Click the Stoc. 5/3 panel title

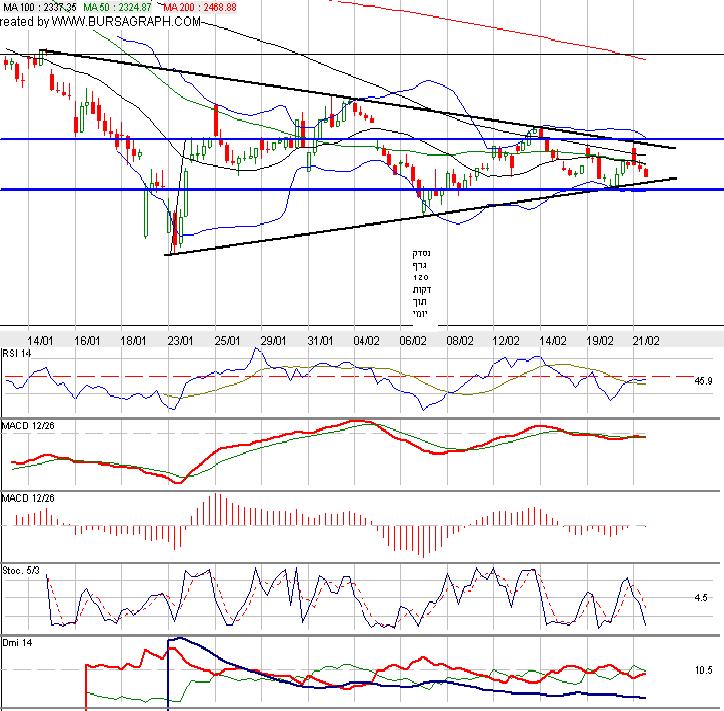21,571
